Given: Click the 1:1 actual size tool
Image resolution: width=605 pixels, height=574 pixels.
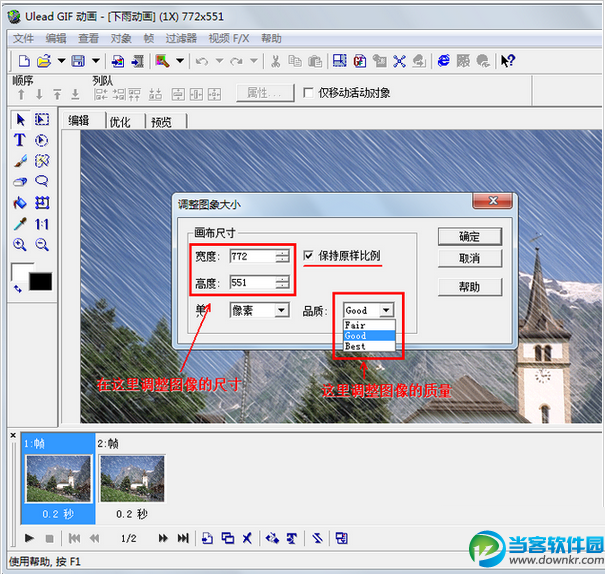Looking at the screenshot, I should pos(42,224).
